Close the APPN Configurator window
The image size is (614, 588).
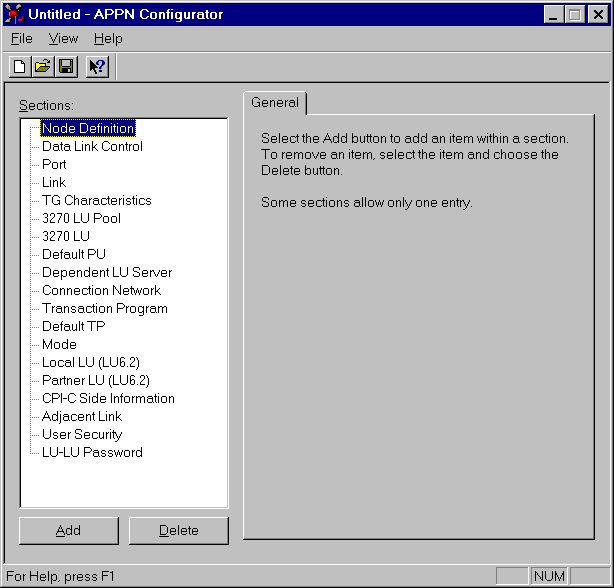(598, 15)
